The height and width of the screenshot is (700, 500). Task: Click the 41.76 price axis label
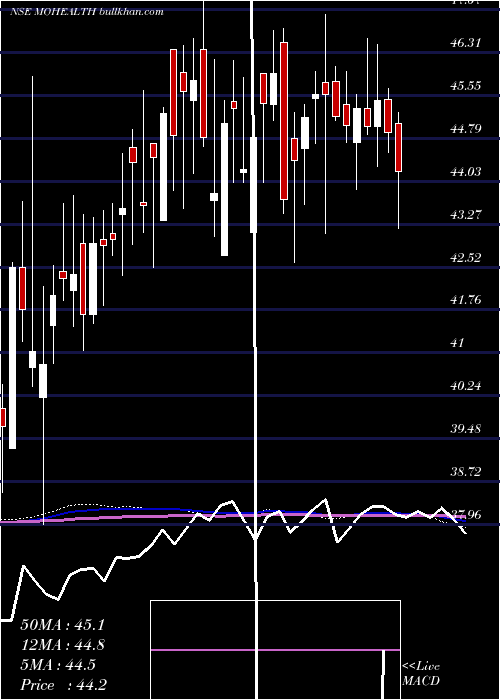click(x=466, y=300)
